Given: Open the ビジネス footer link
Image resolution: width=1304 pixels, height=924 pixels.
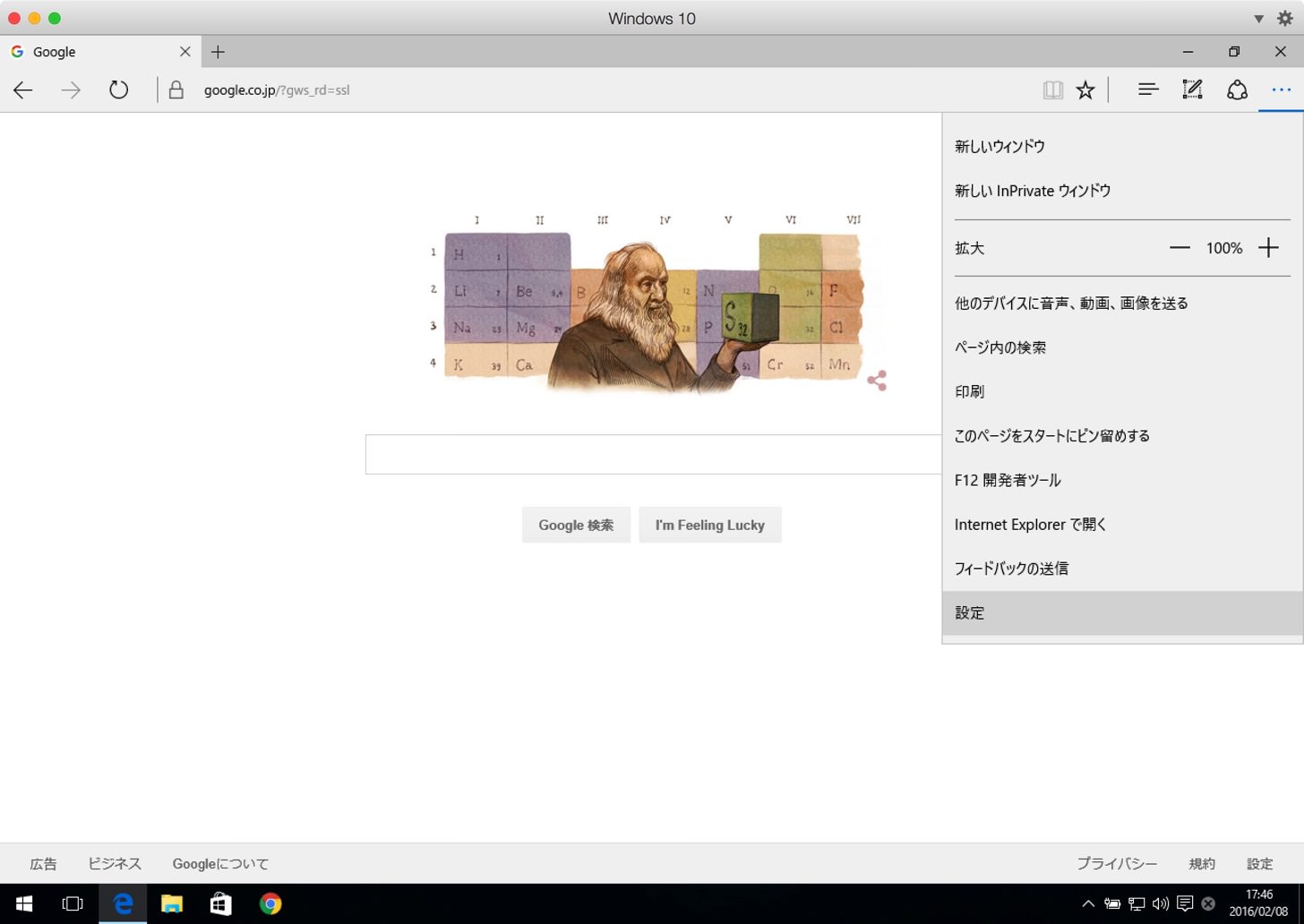Looking at the screenshot, I should pyautogui.click(x=115, y=864).
